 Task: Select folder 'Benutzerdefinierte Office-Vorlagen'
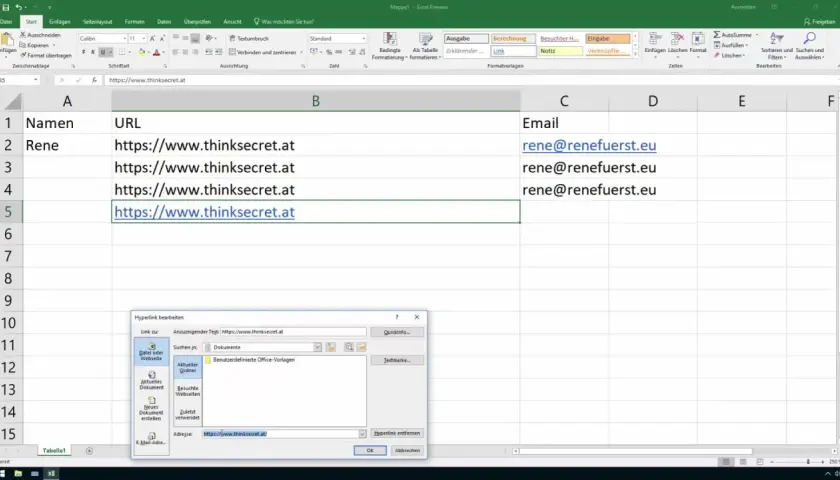[x=250, y=360]
